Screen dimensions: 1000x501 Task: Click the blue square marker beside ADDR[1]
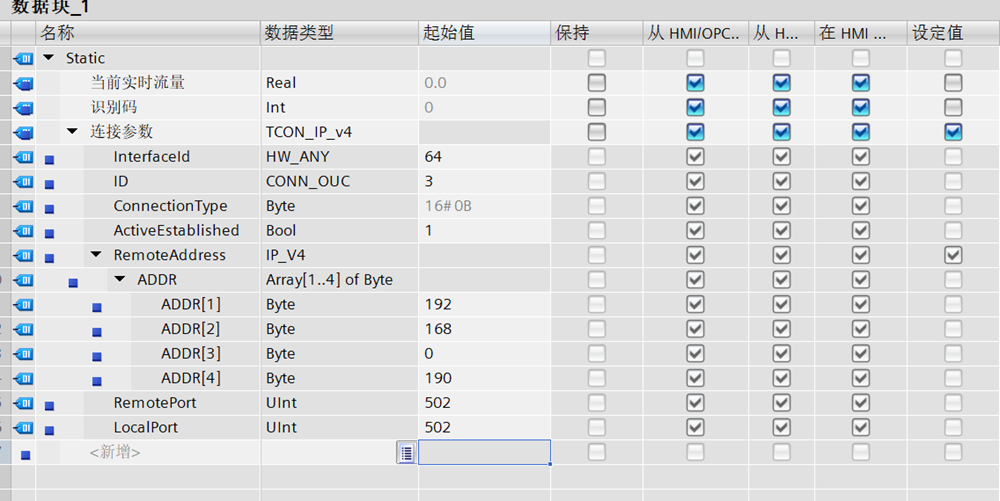coord(97,306)
